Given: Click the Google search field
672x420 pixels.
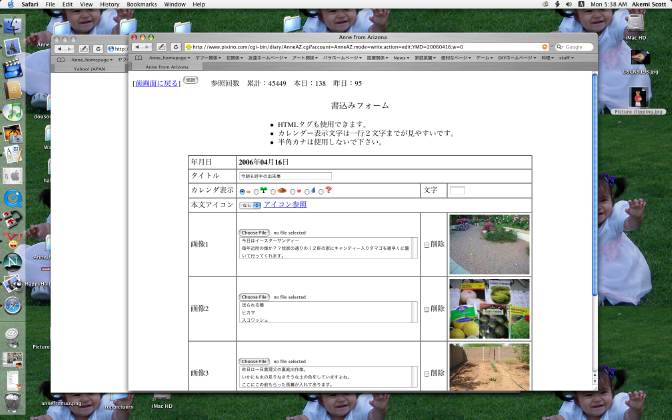Looking at the screenshot, I should point(575,47).
